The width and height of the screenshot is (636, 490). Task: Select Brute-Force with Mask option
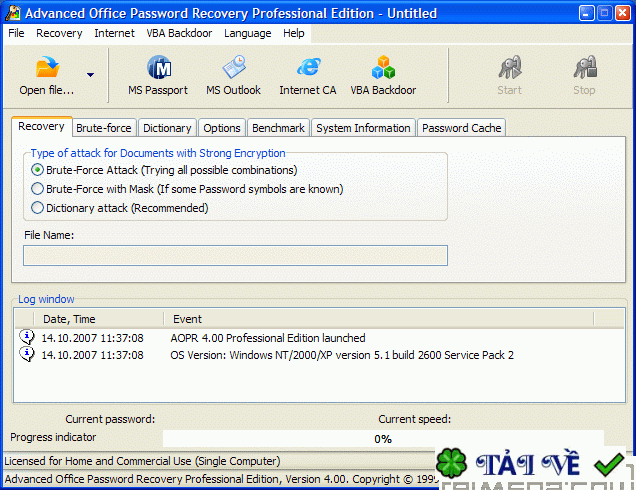click(37, 189)
